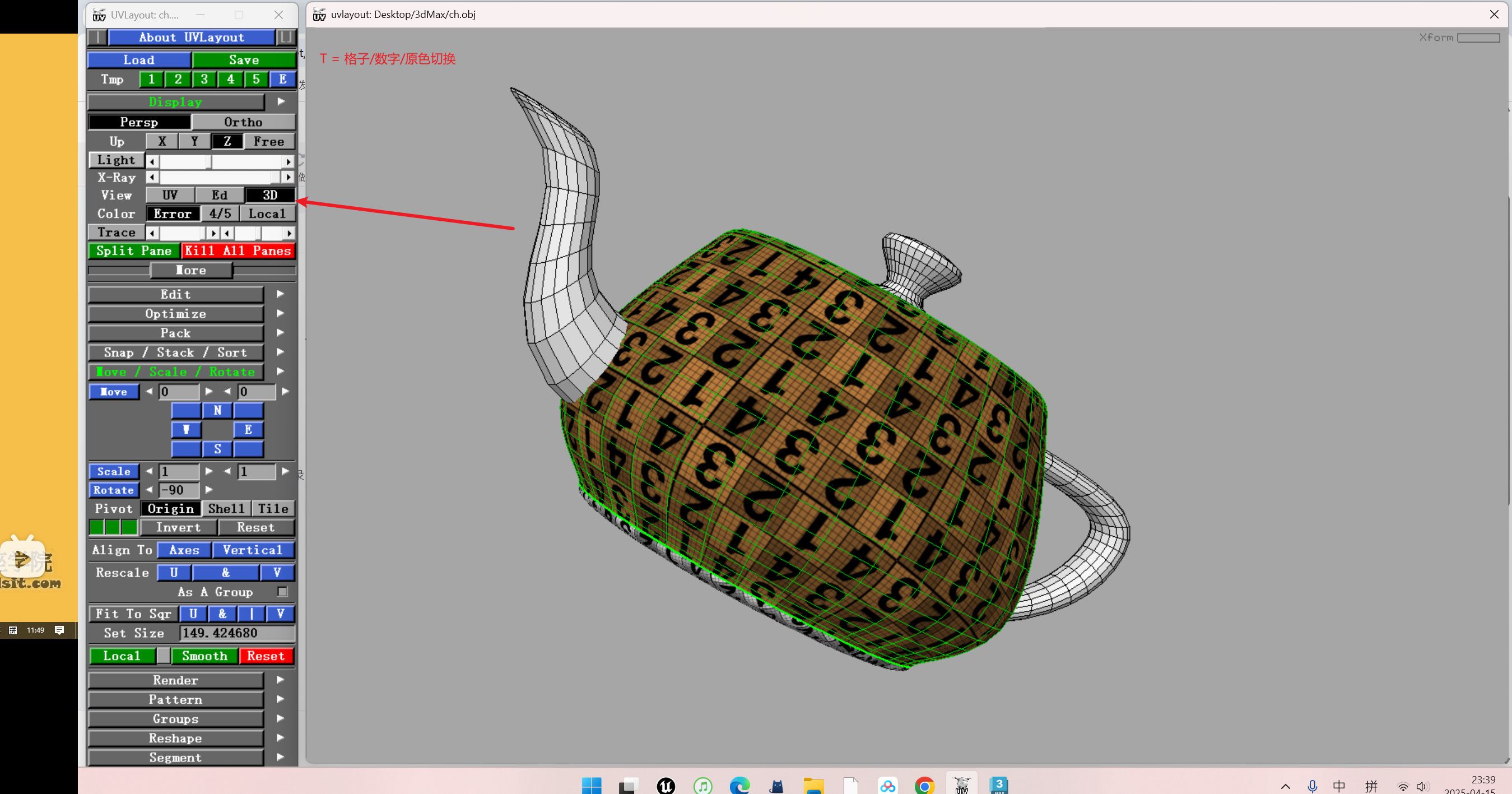Switch to the Ed view
Viewport: 1512px width, 794px height.
click(x=220, y=195)
